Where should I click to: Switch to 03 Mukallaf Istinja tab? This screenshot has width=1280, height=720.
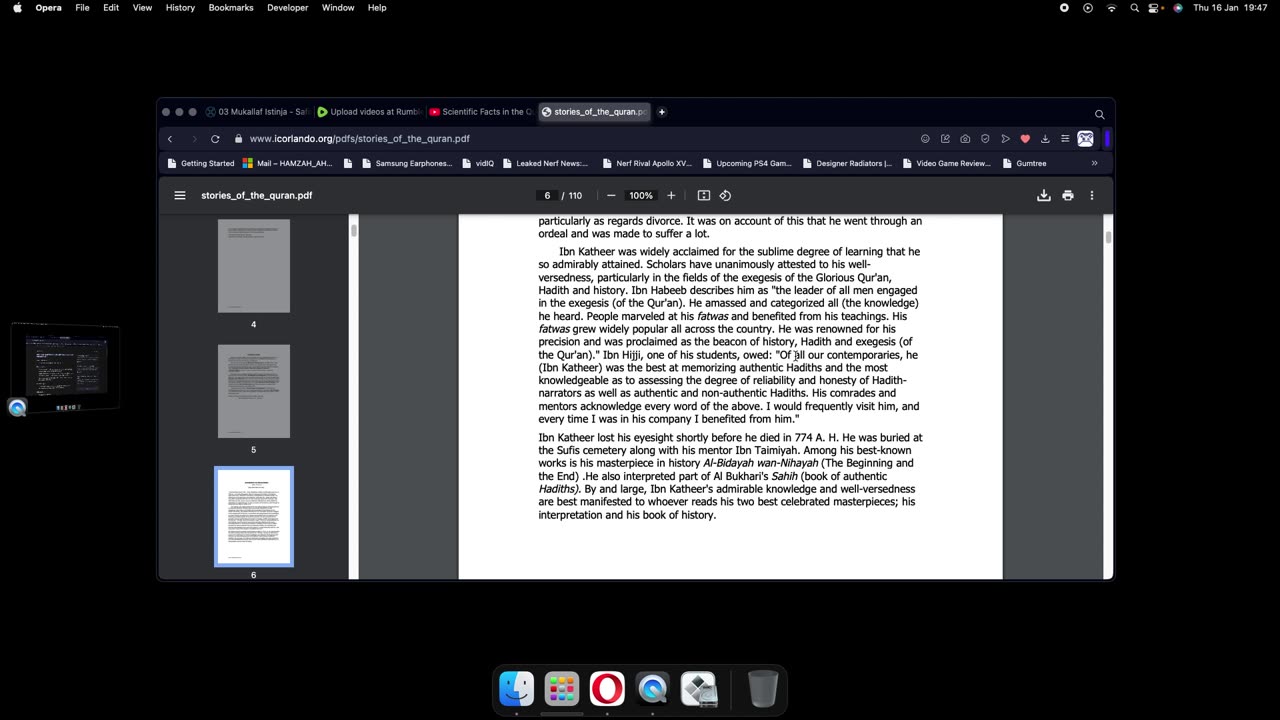pos(256,112)
